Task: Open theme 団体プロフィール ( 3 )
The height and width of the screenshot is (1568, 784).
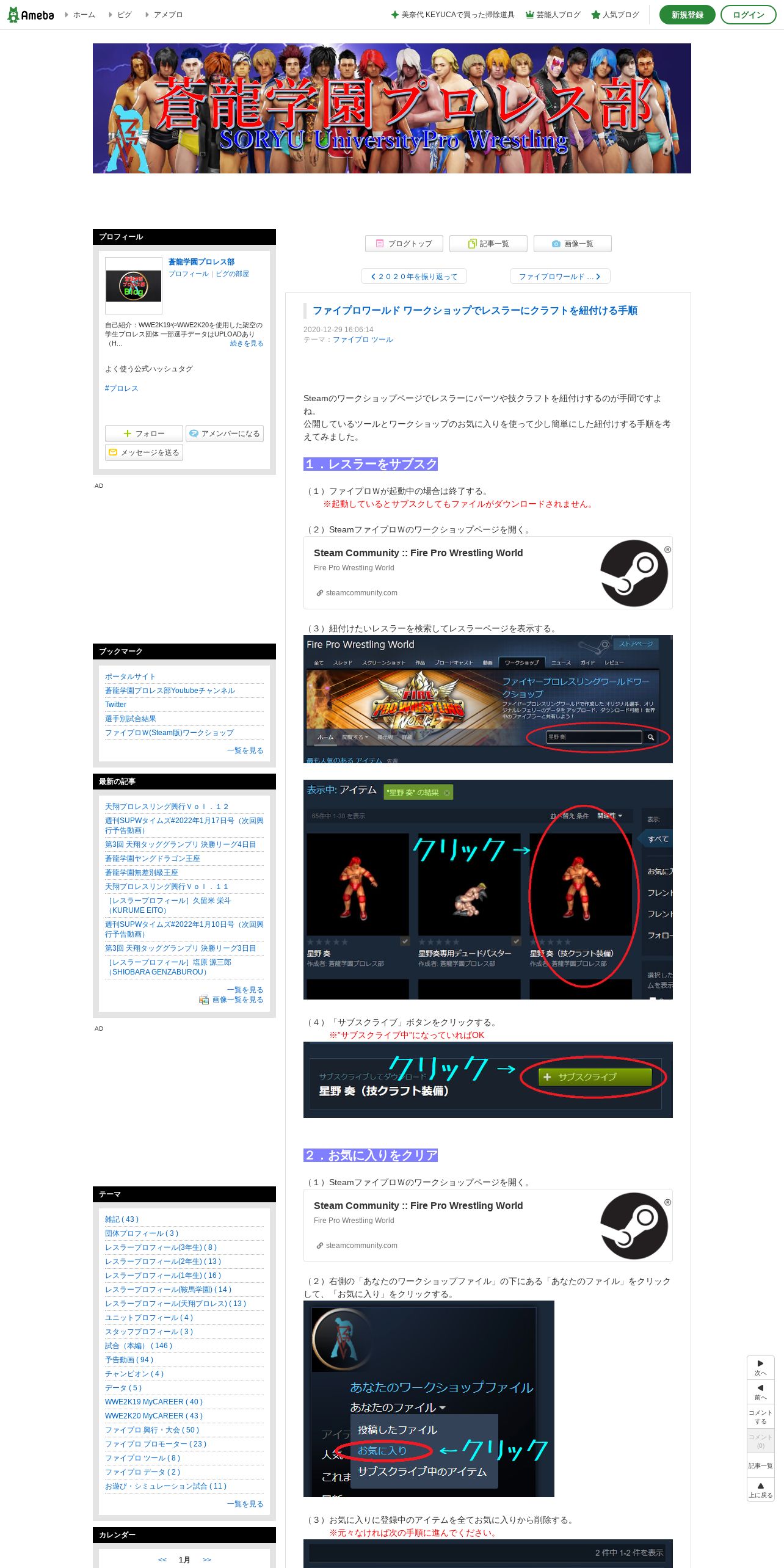Action: tap(142, 1233)
